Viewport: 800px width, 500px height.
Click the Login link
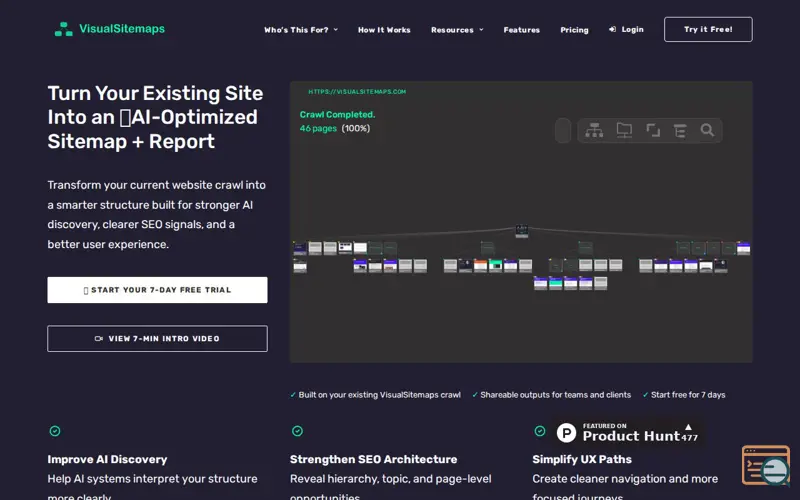tap(626, 30)
